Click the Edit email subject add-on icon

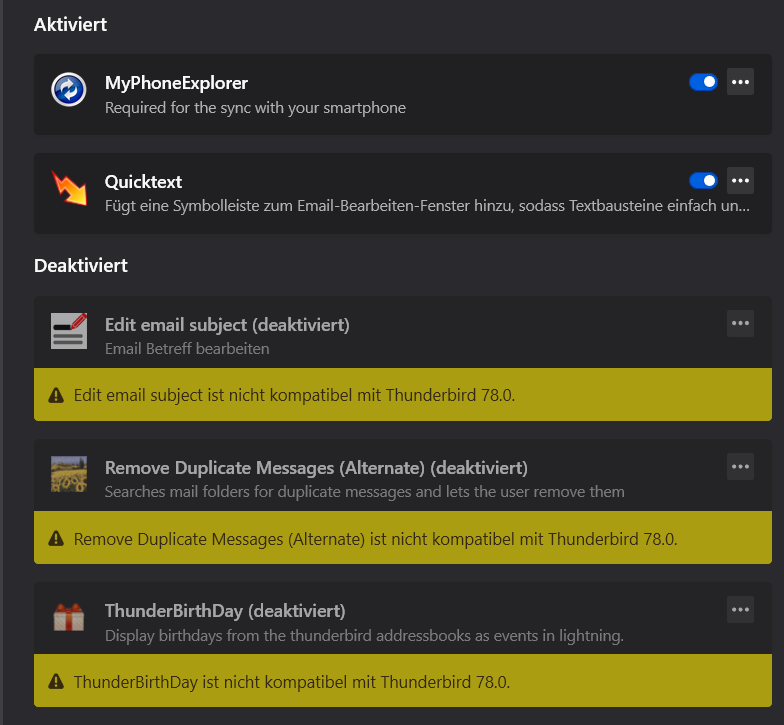[x=69, y=330]
